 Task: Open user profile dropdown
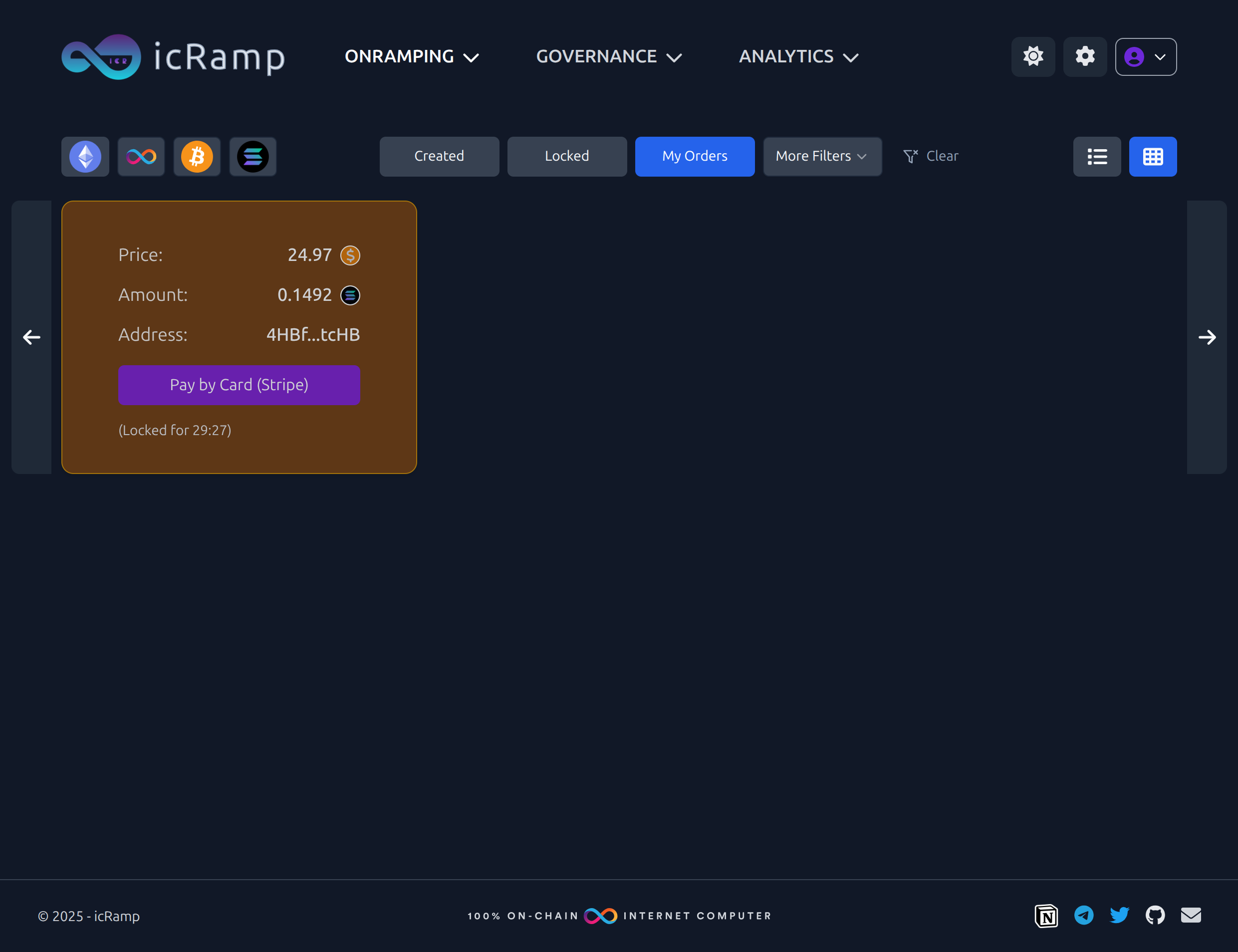click(x=1145, y=57)
